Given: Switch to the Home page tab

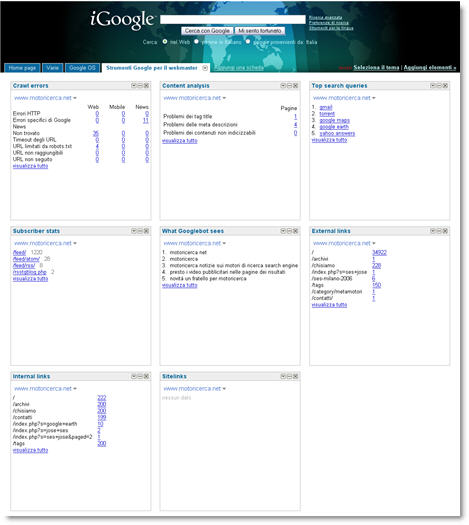Looking at the screenshot, I should (x=22, y=68).
